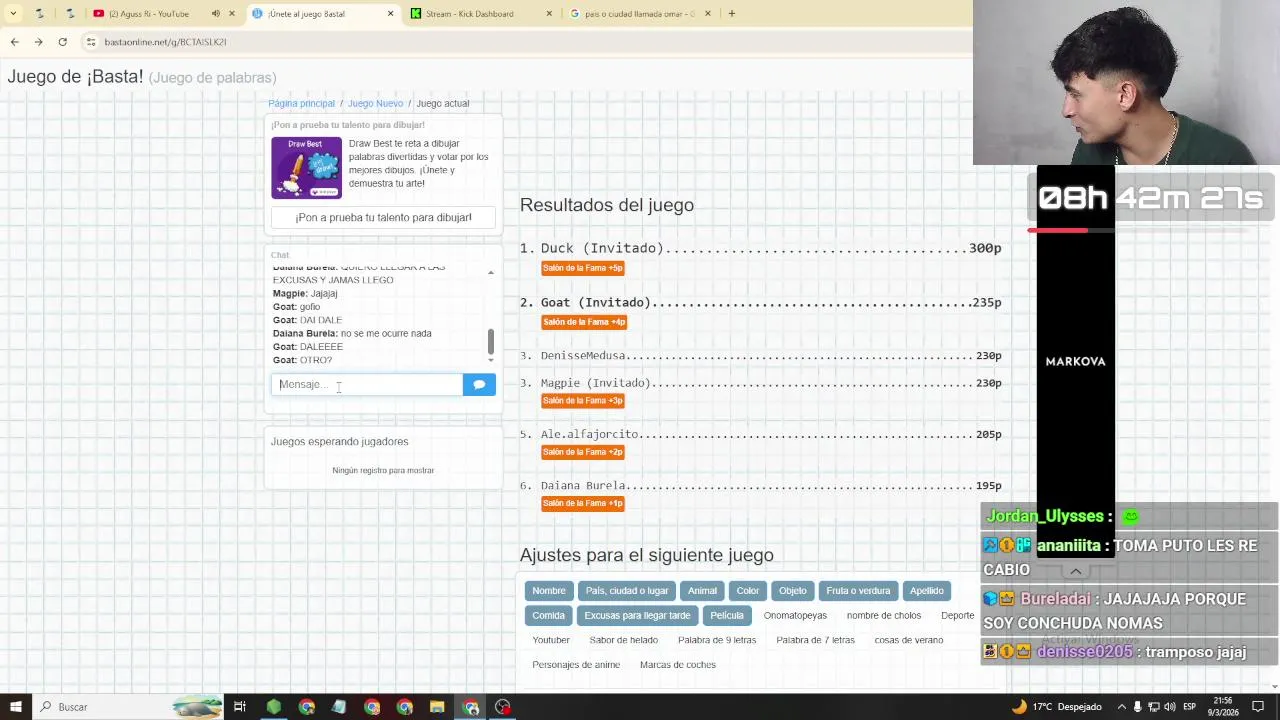This screenshot has height=720, width=1280.
Task: Open the volume control in tray
Action: pos(1170,707)
